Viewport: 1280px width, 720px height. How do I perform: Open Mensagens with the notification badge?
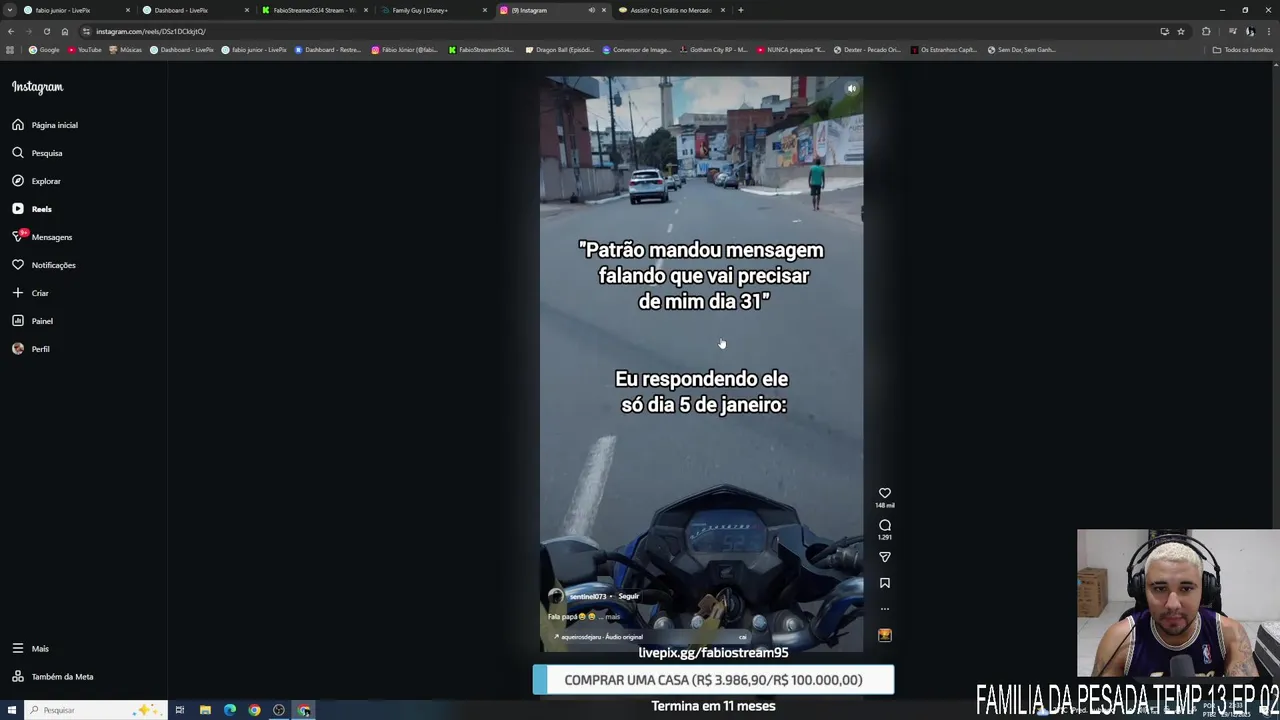(42, 237)
